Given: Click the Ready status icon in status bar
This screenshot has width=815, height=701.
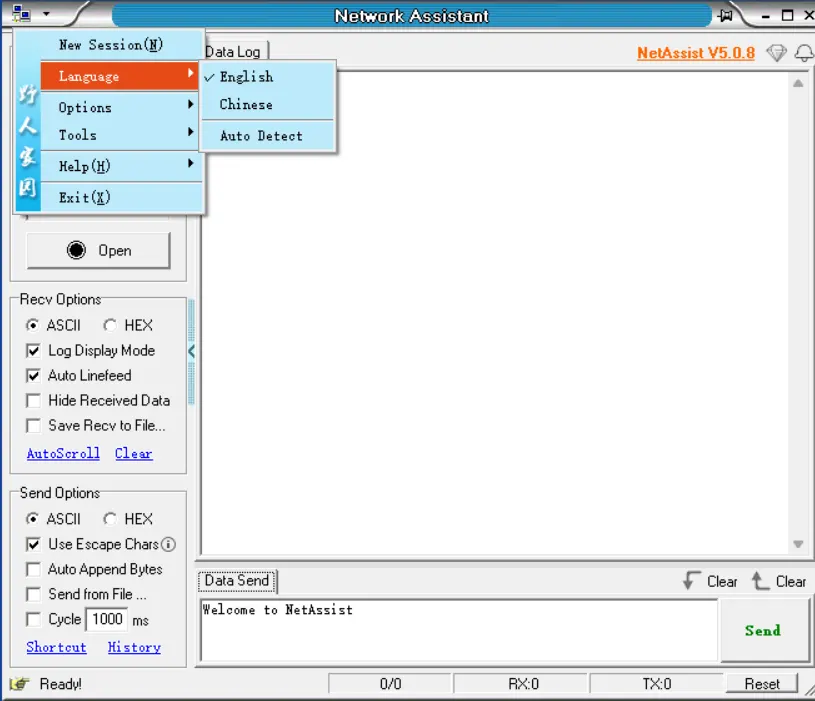Looking at the screenshot, I should [x=19, y=684].
